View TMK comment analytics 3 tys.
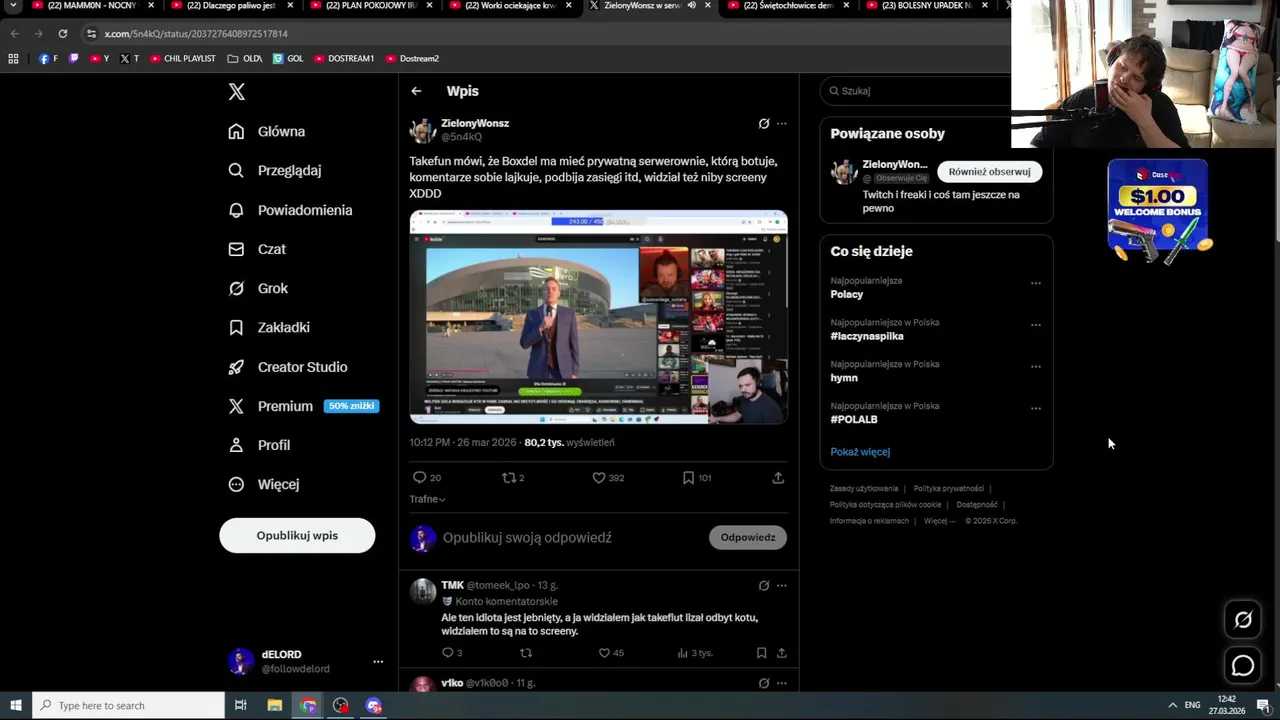1280x720 pixels. pyautogui.click(x=695, y=653)
